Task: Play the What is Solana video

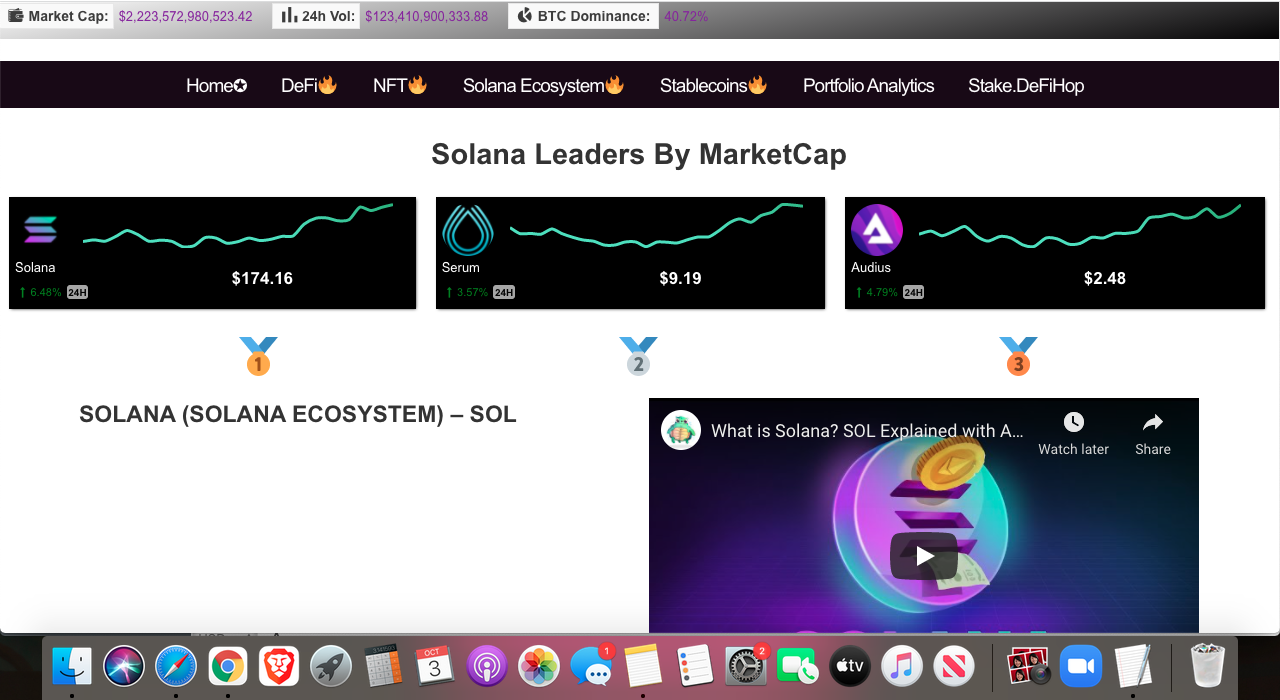Action: pyautogui.click(x=924, y=556)
